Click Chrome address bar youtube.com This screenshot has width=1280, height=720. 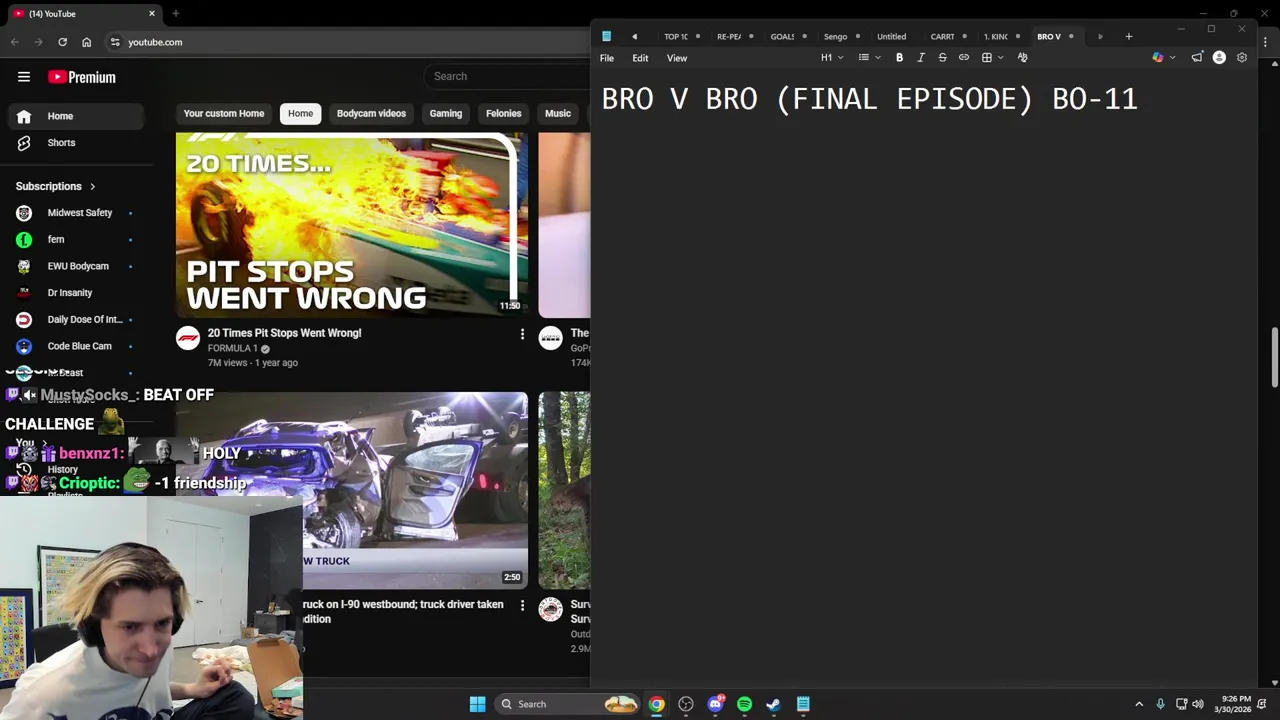[x=155, y=42]
